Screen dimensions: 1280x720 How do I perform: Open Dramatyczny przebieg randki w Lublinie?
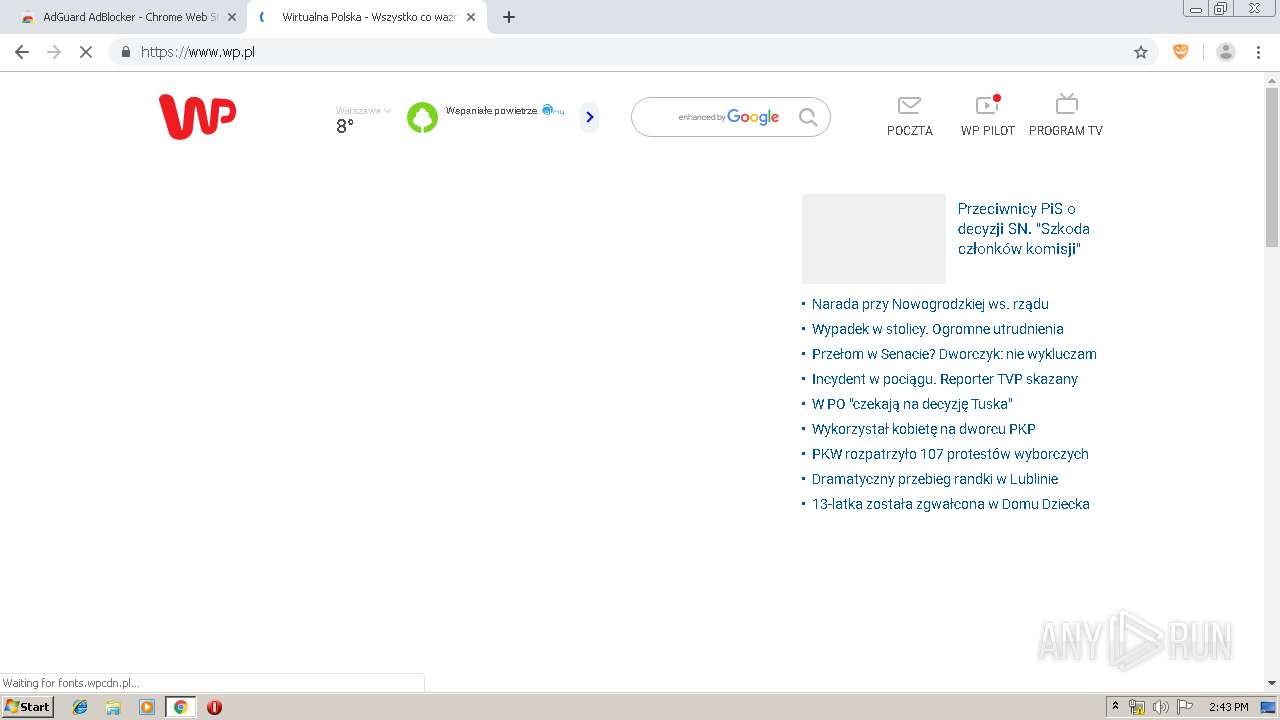pyautogui.click(x=935, y=479)
